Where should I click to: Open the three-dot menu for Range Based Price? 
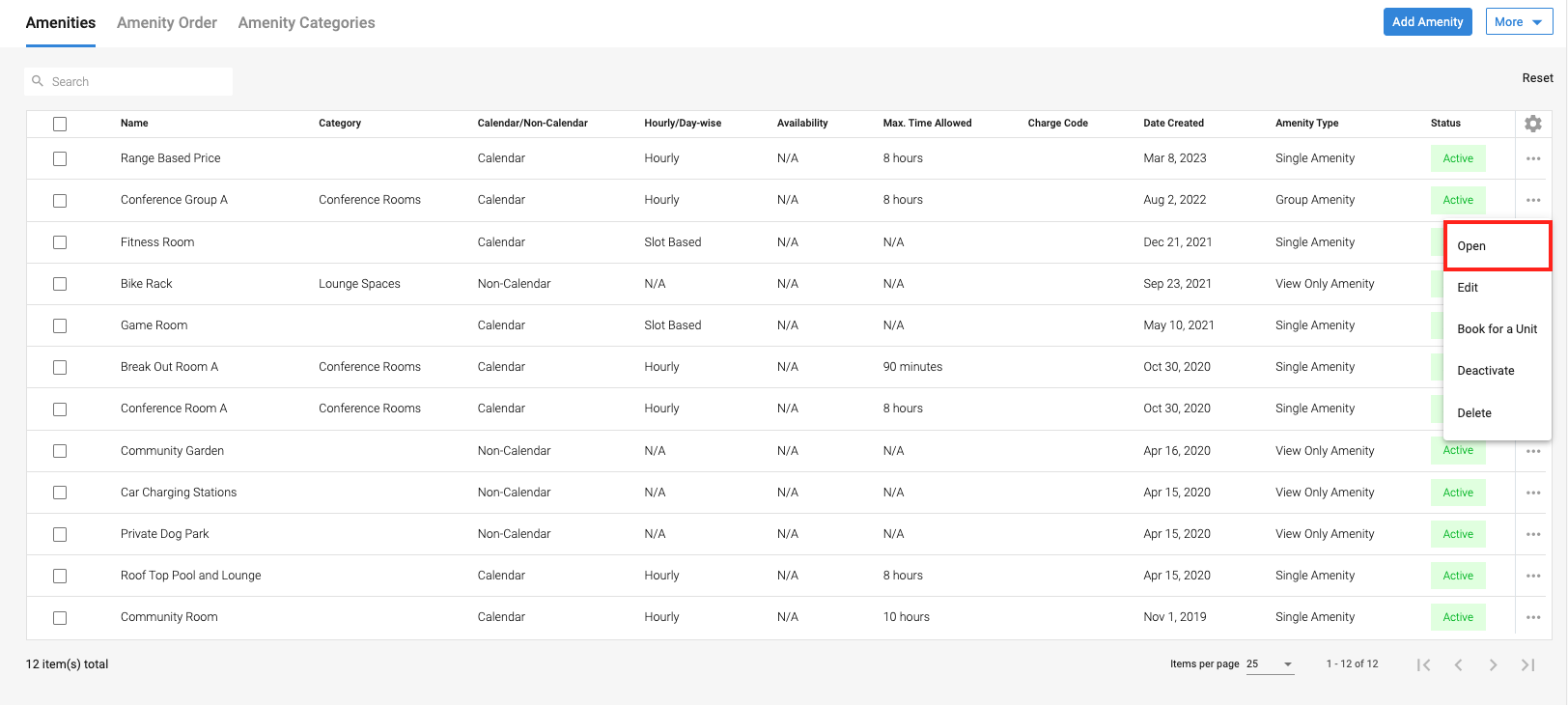click(1533, 158)
